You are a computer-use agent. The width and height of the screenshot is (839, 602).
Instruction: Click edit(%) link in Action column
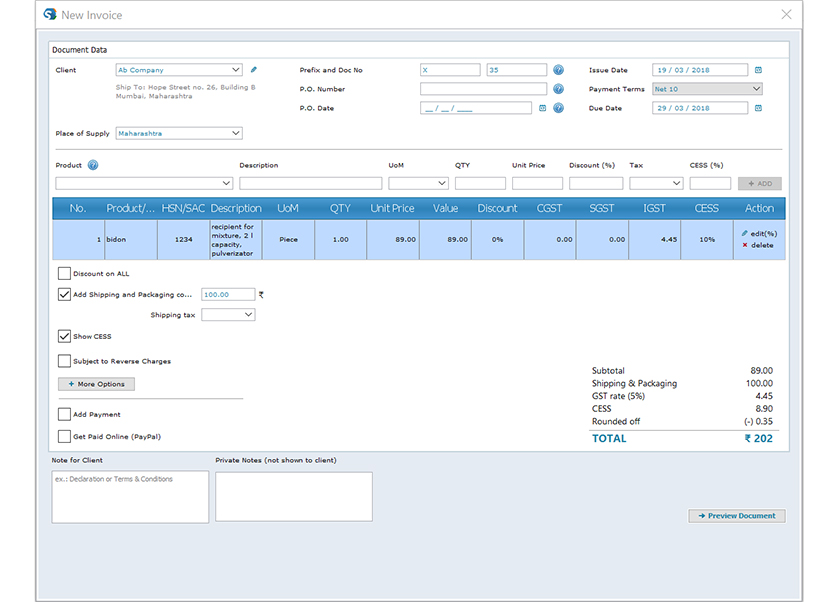762,233
